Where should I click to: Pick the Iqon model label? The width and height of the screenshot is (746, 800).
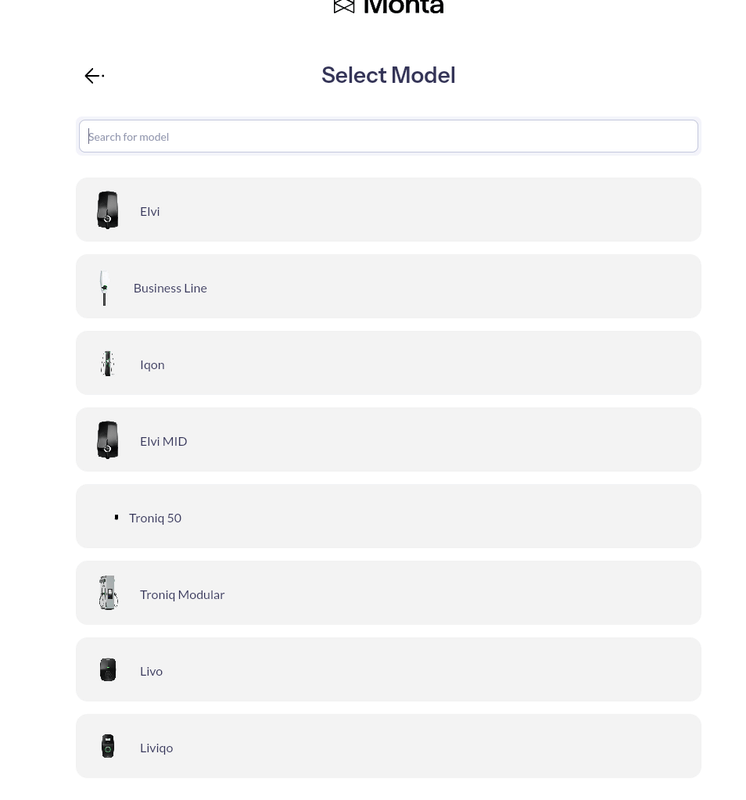click(152, 365)
